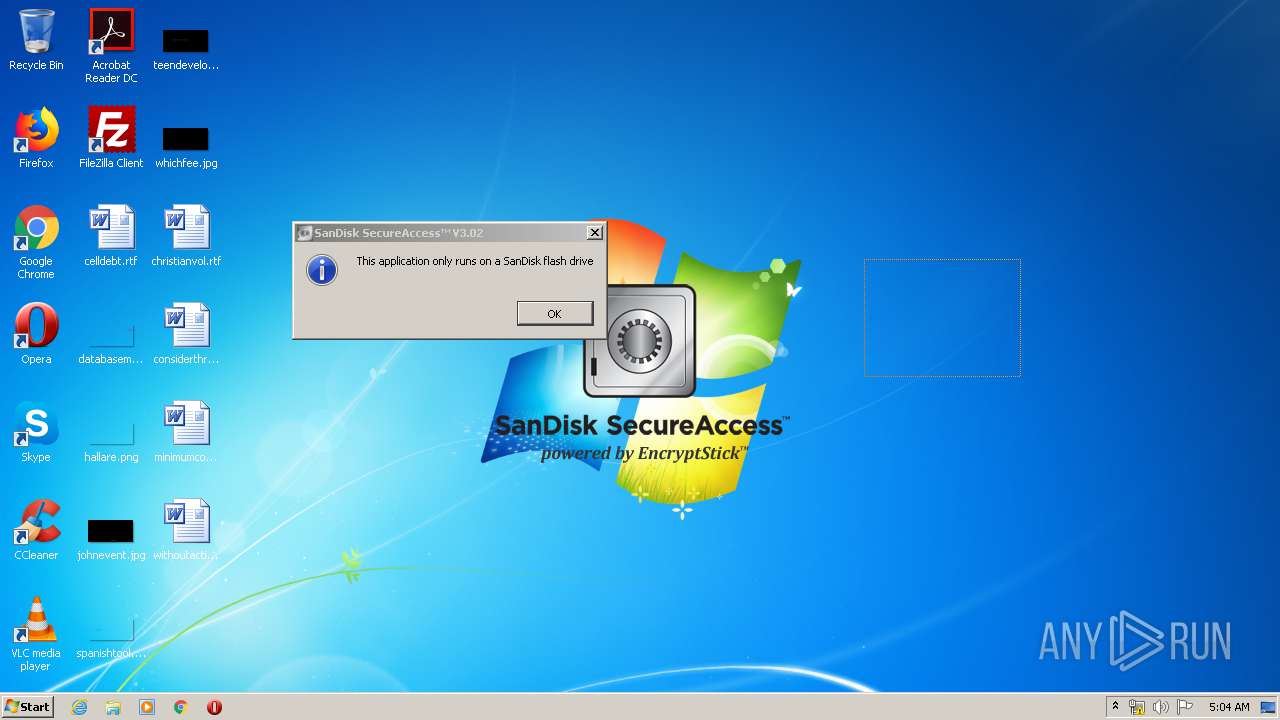Launch Chrome from the taskbar
Screen dimensions: 1280x720
coord(181,707)
